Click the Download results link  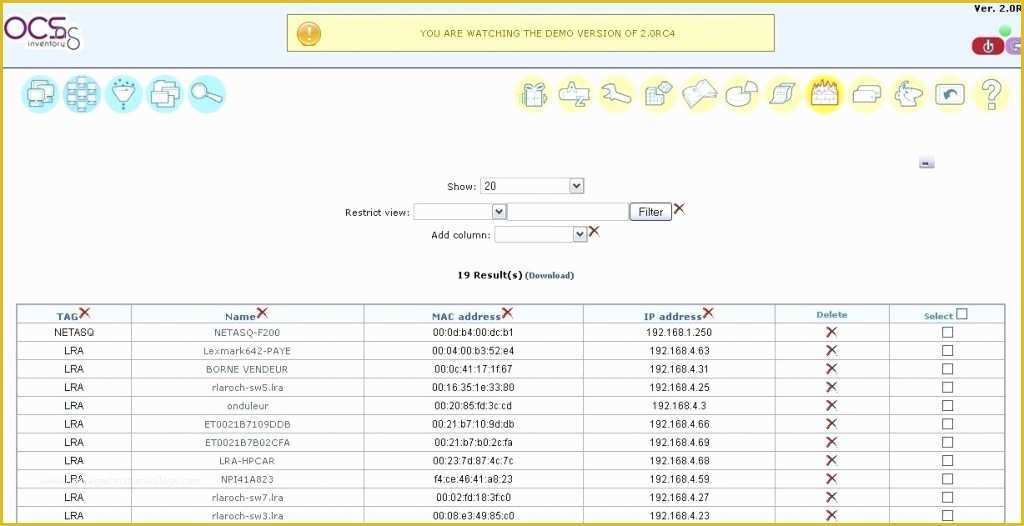(x=549, y=276)
